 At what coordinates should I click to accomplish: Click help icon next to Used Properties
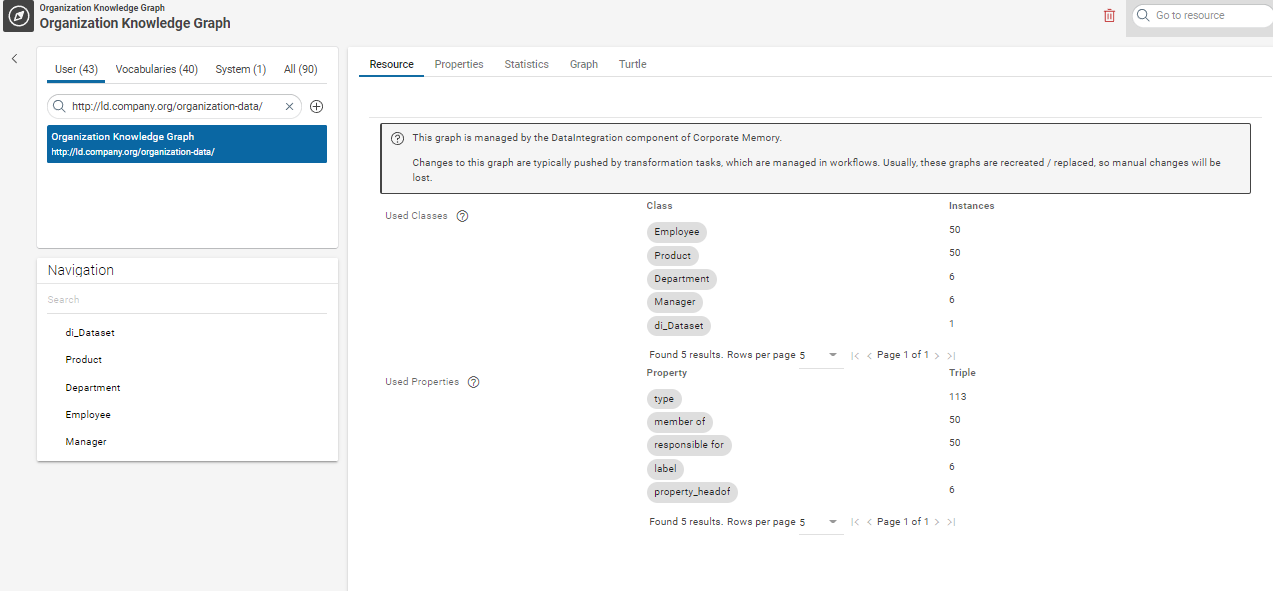tap(474, 382)
